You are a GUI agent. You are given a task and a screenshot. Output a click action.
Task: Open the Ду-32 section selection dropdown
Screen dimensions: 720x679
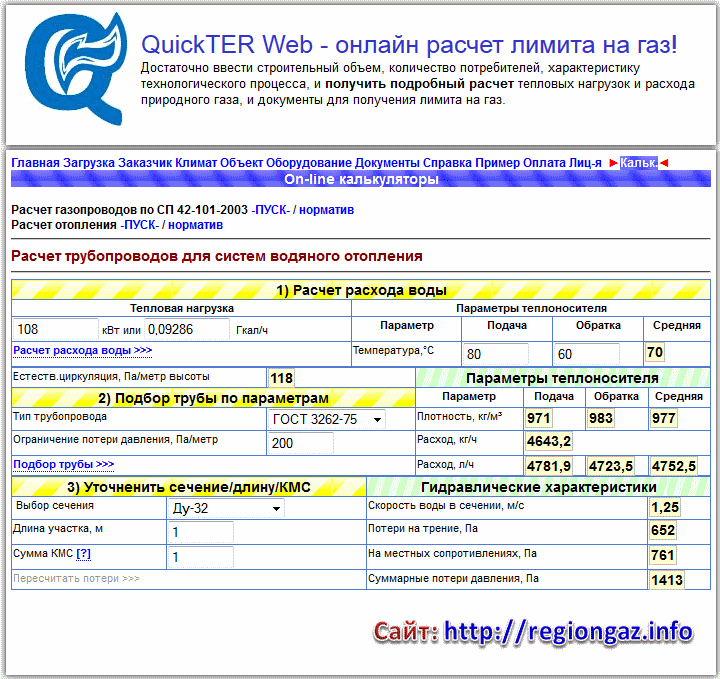pos(226,508)
